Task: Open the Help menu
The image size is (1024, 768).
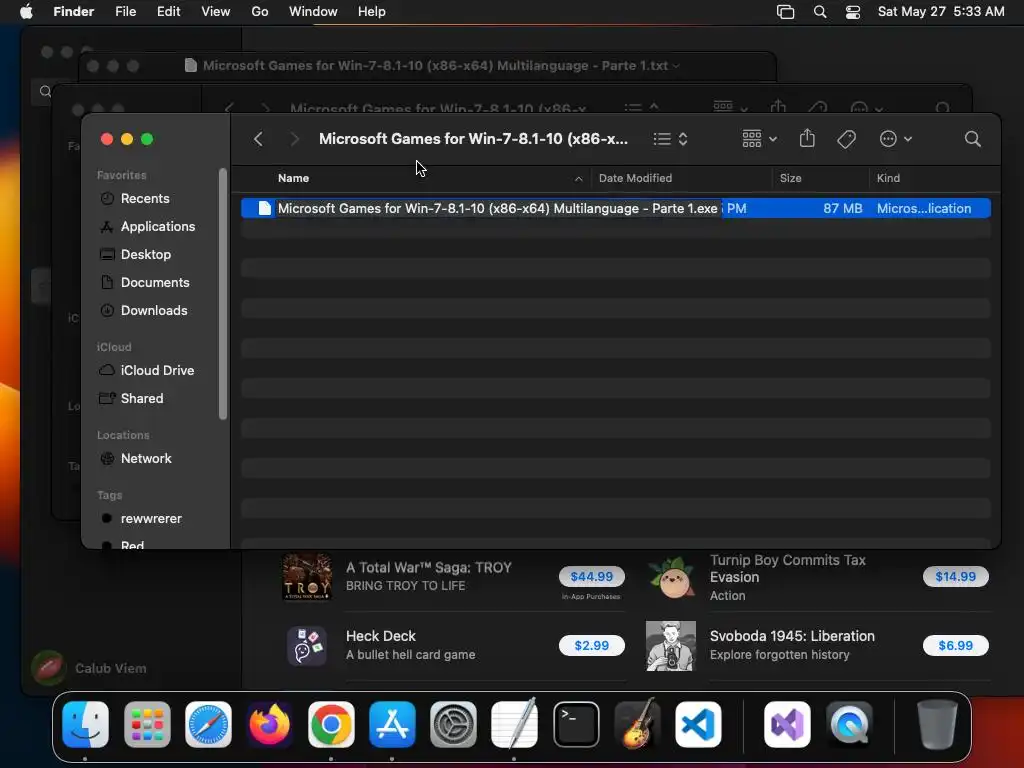Action: (372, 12)
